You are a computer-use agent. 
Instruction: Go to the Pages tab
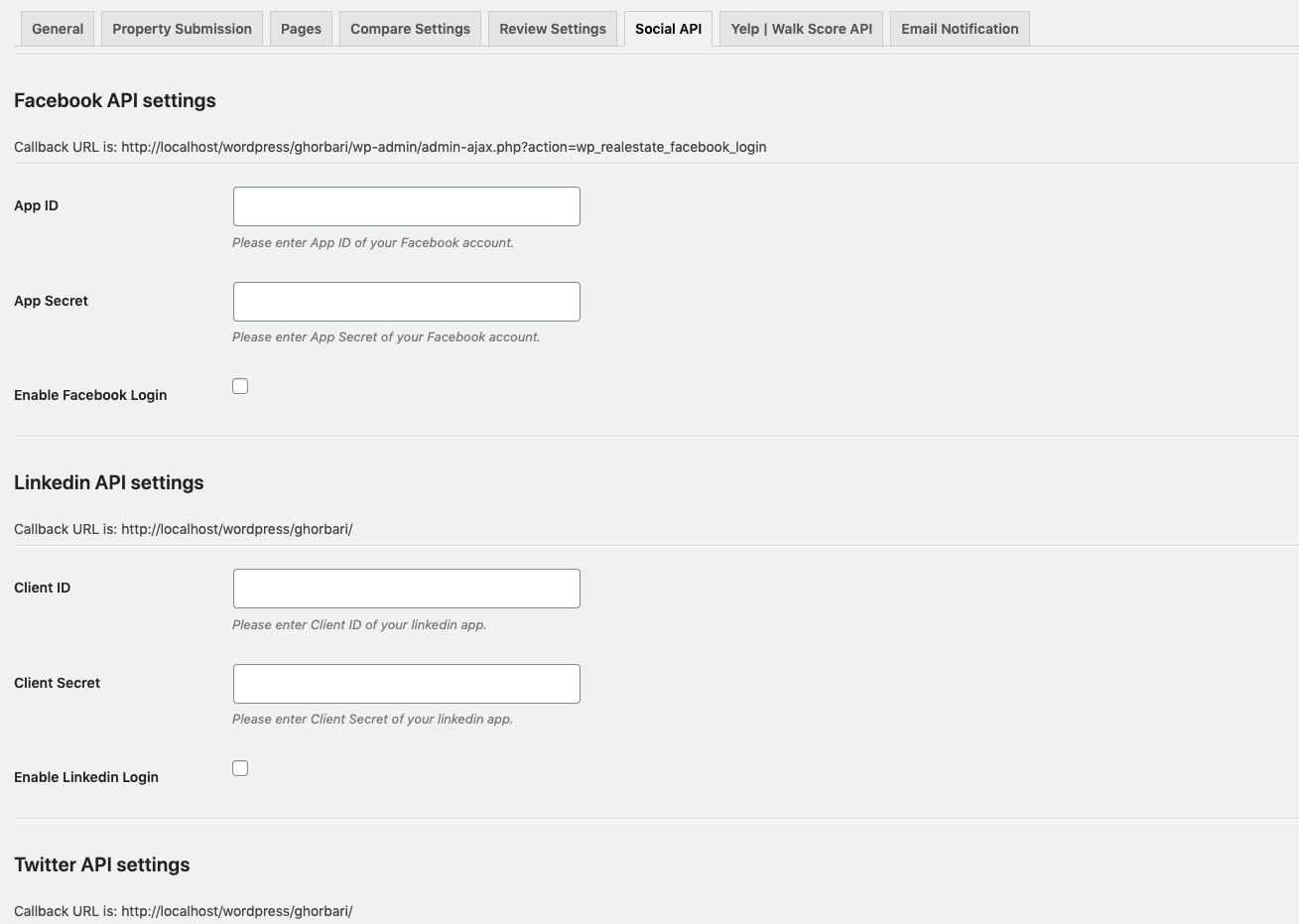click(301, 29)
